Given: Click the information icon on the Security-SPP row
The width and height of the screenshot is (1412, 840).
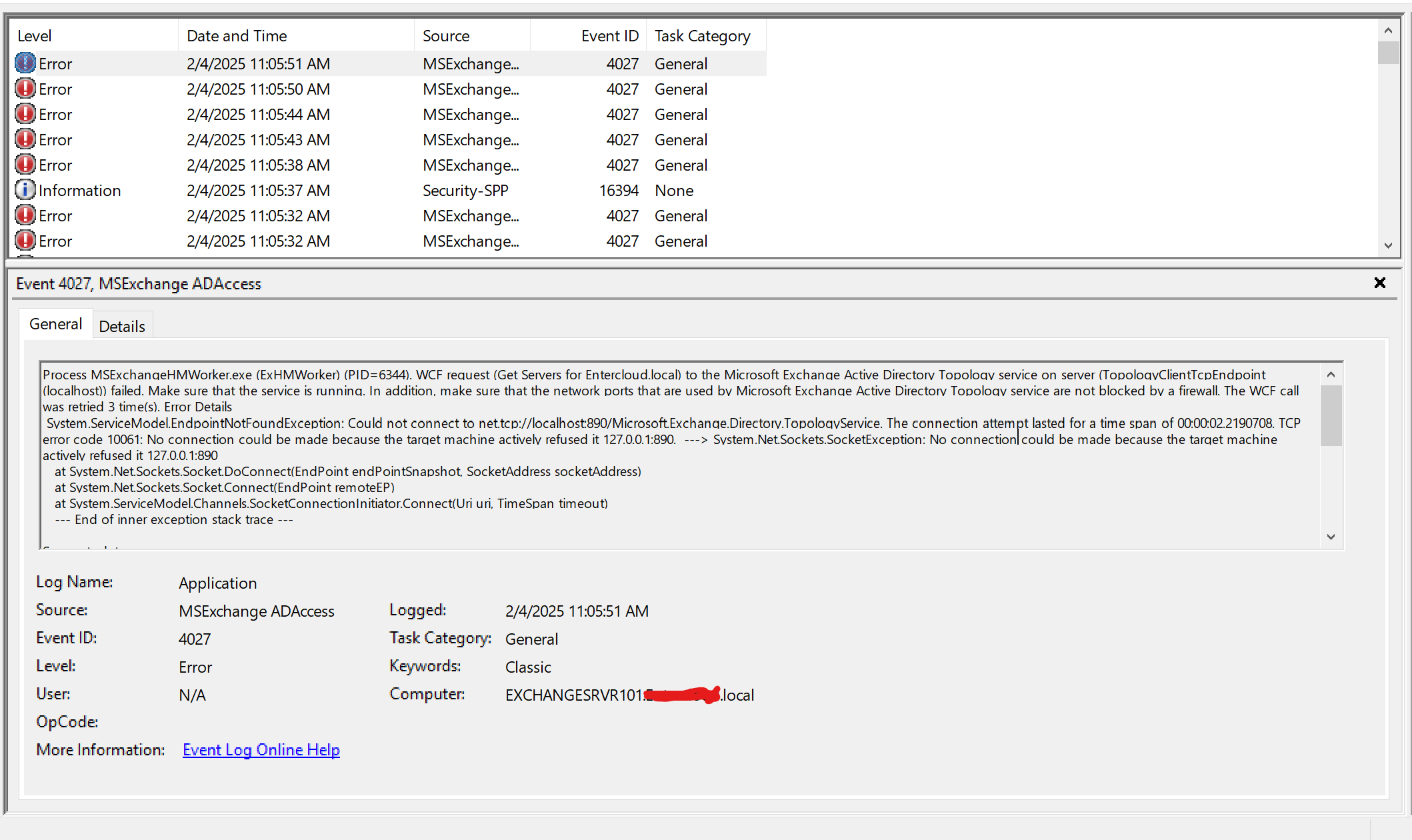Looking at the screenshot, I should pos(25,190).
